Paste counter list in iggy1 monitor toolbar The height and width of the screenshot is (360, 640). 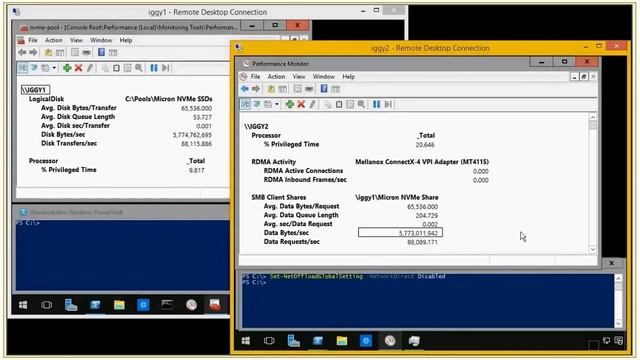(x=116, y=68)
